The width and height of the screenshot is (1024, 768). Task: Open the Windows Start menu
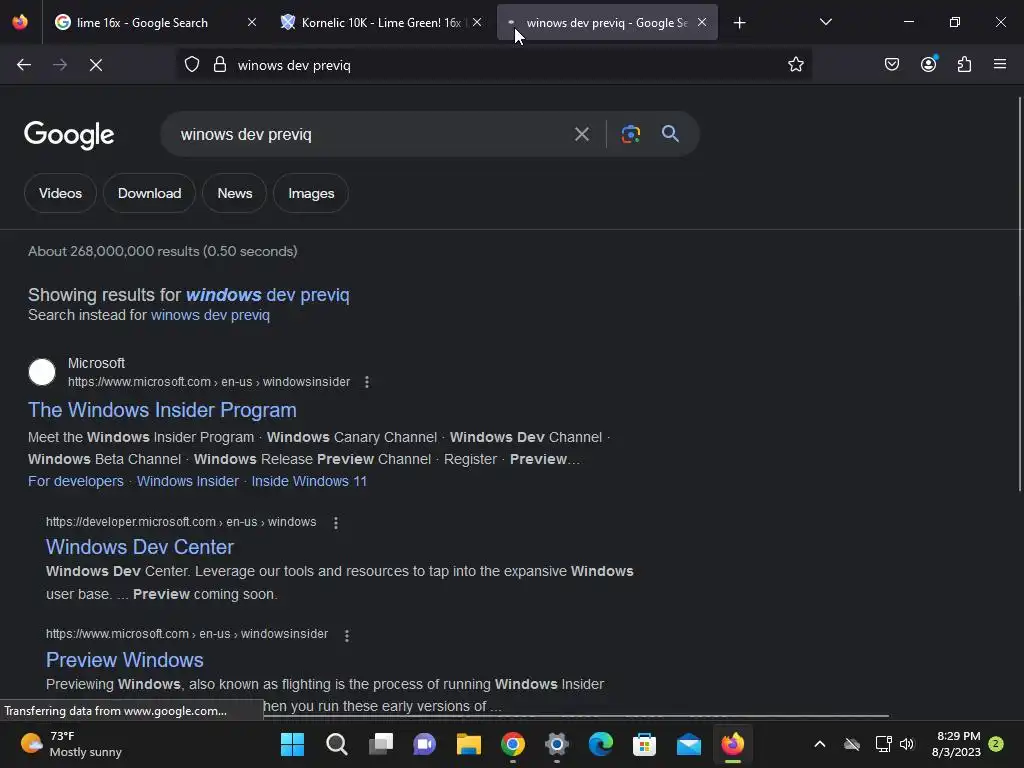click(292, 744)
